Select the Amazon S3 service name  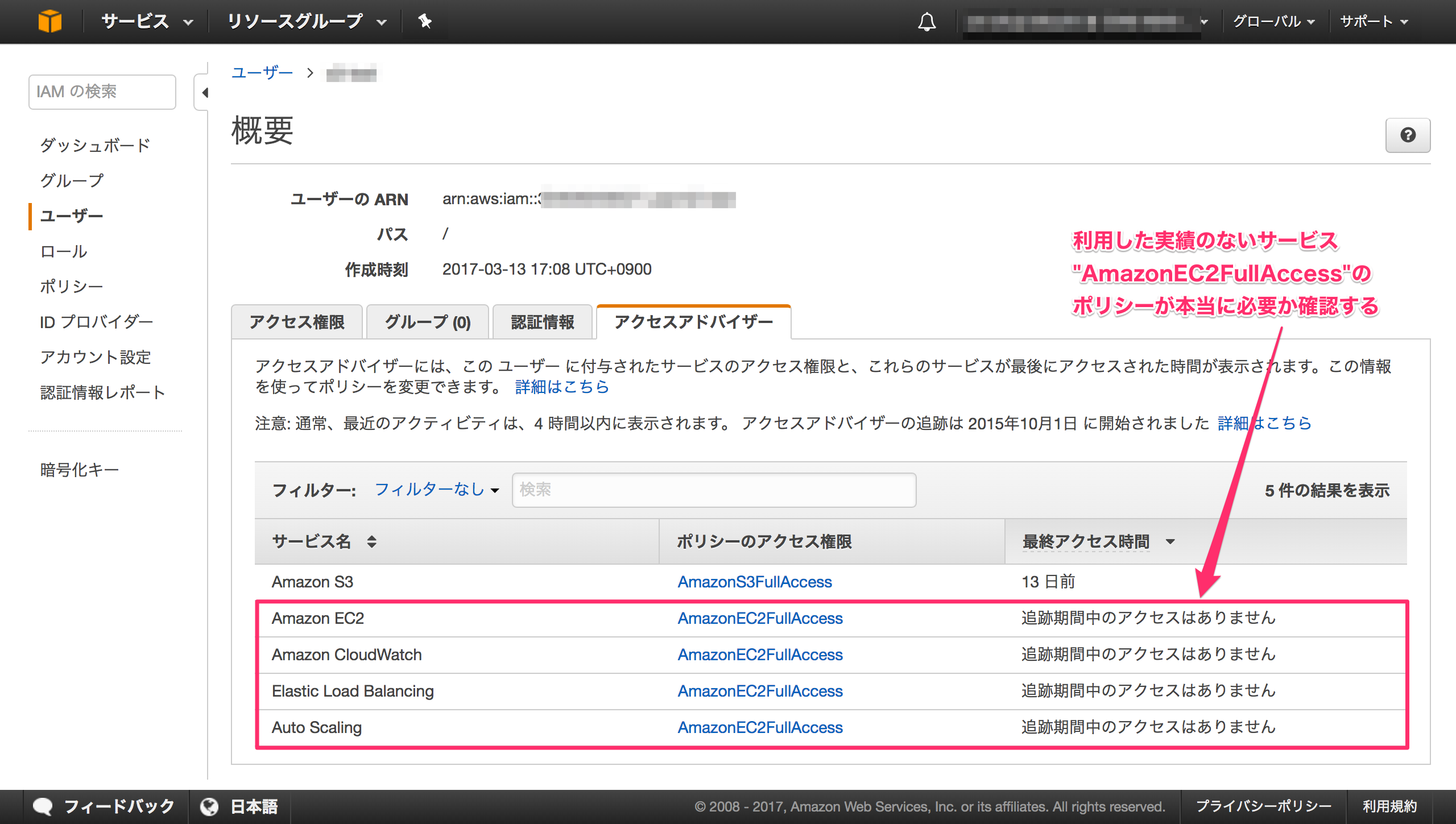tap(312, 582)
